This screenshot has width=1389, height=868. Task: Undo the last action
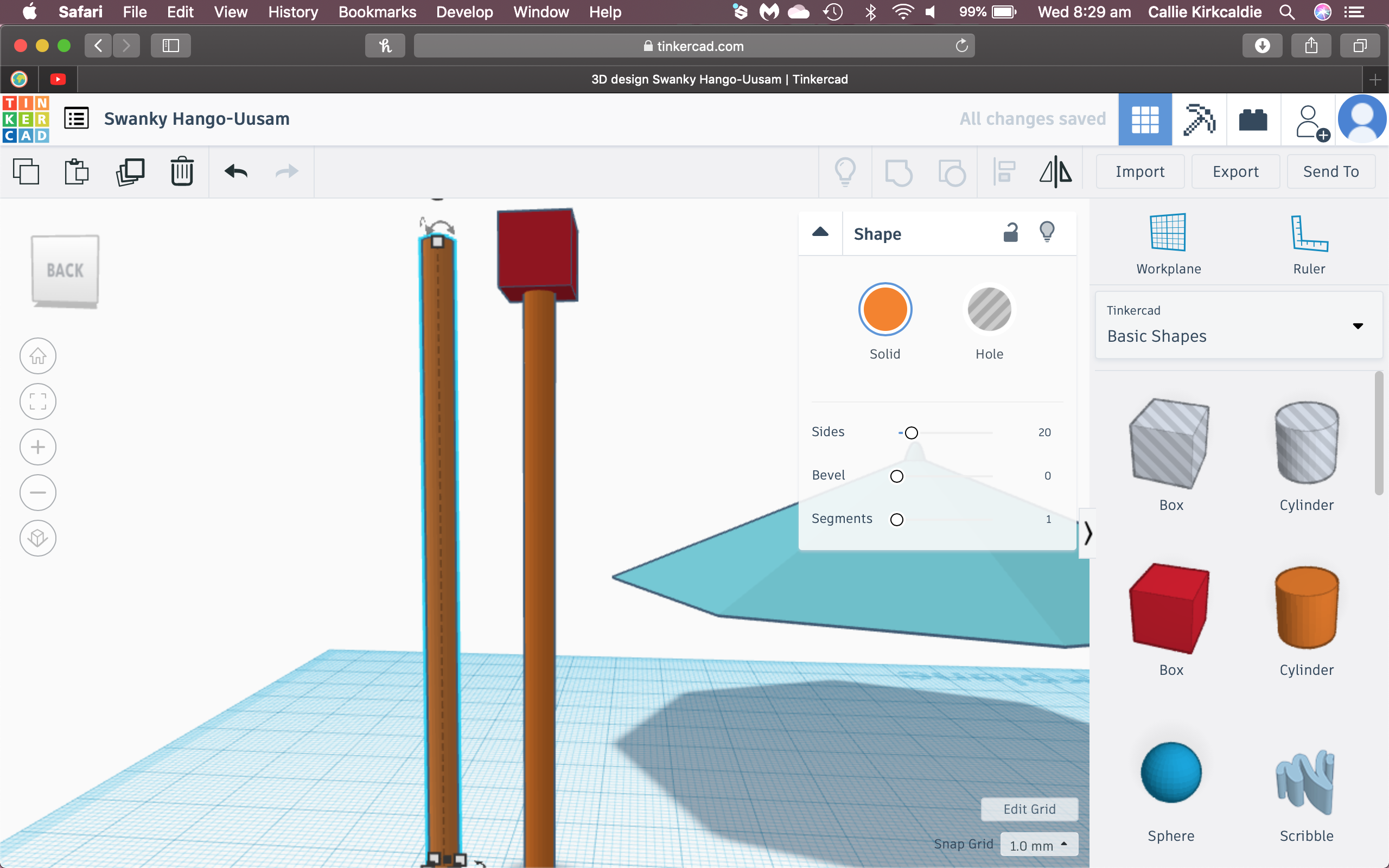[236, 171]
